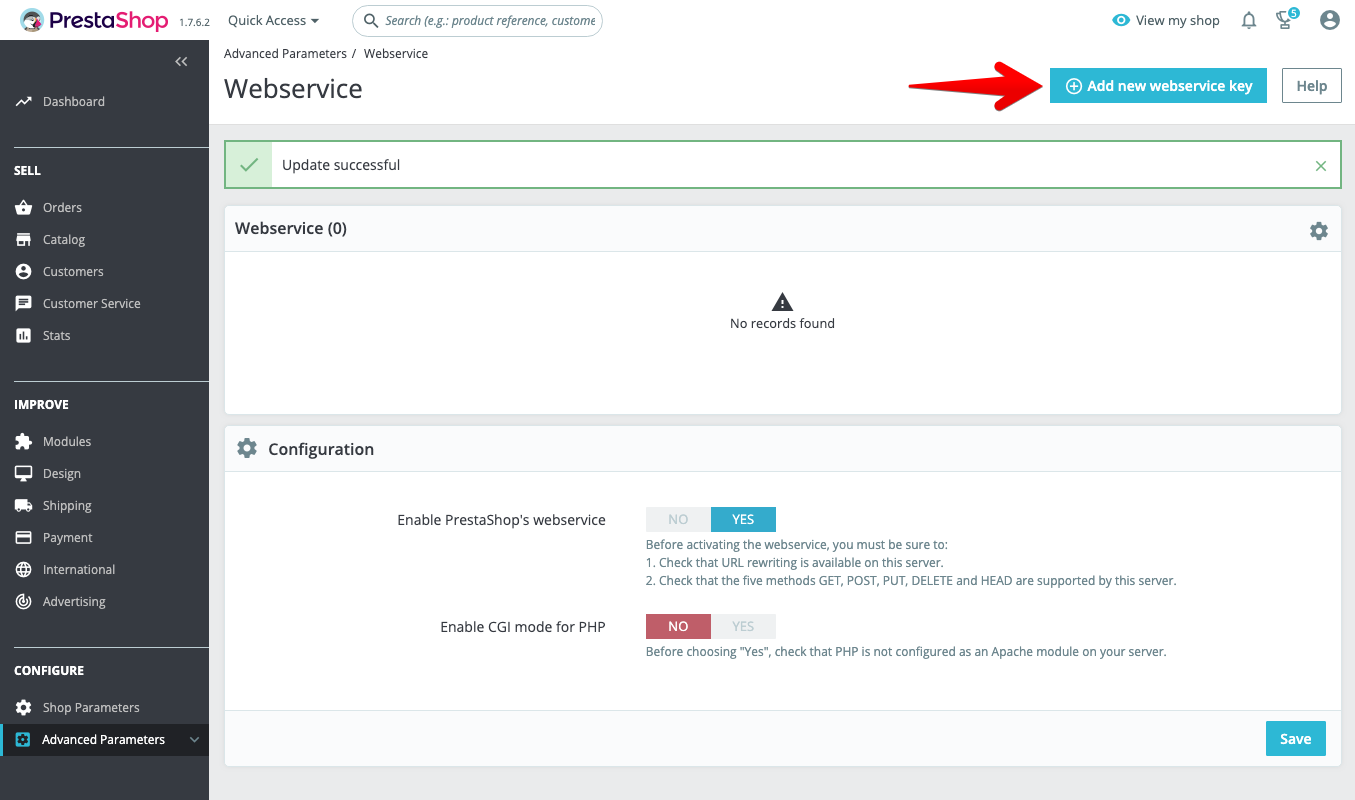Click the Design monitor icon
Viewport: 1355px width, 800px height.
tap(23, 474)
